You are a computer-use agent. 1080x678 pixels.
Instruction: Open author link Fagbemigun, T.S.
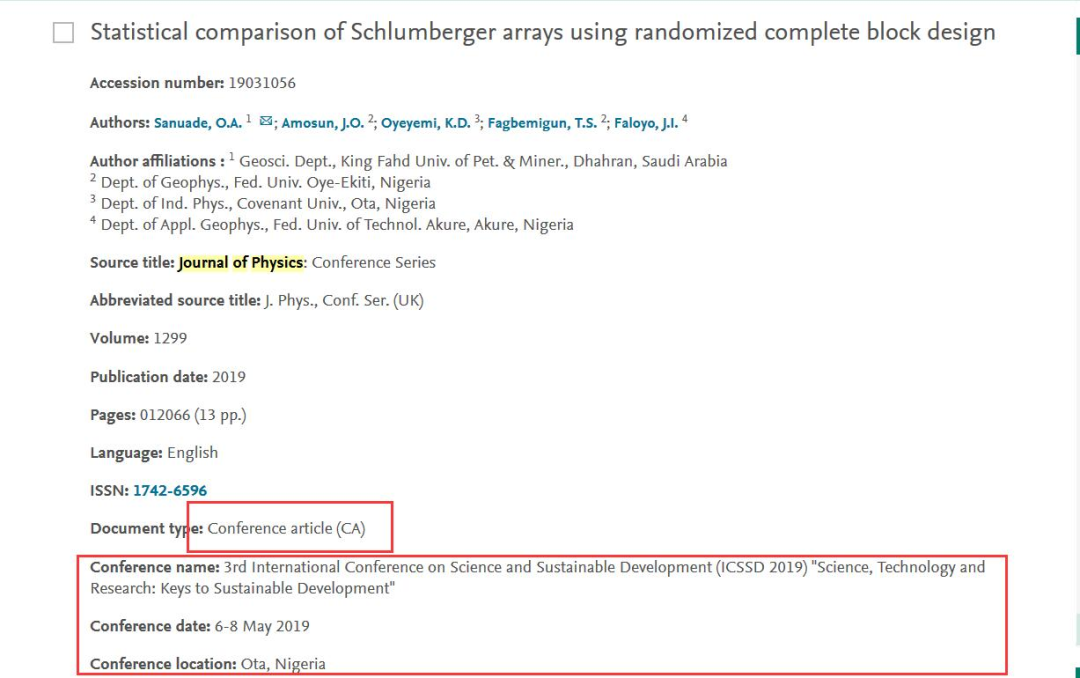(542, 123)
